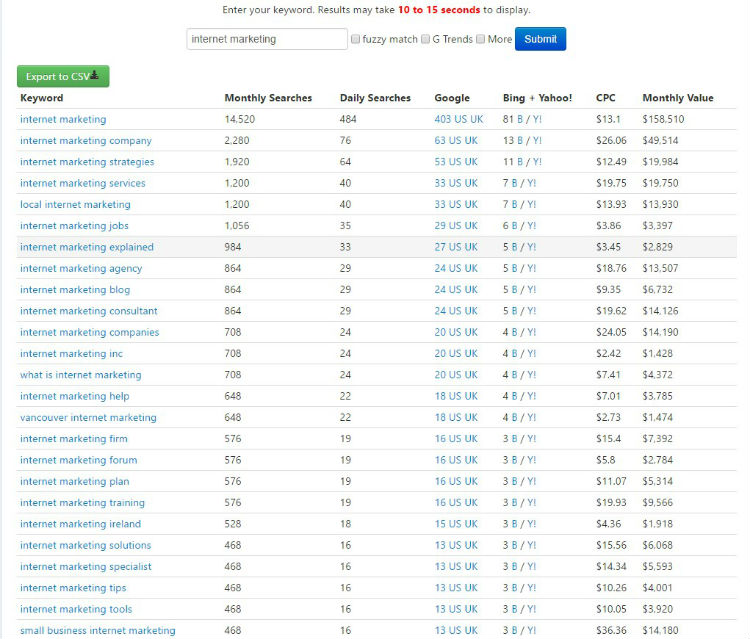Click the CPC column header

[606, 98]
